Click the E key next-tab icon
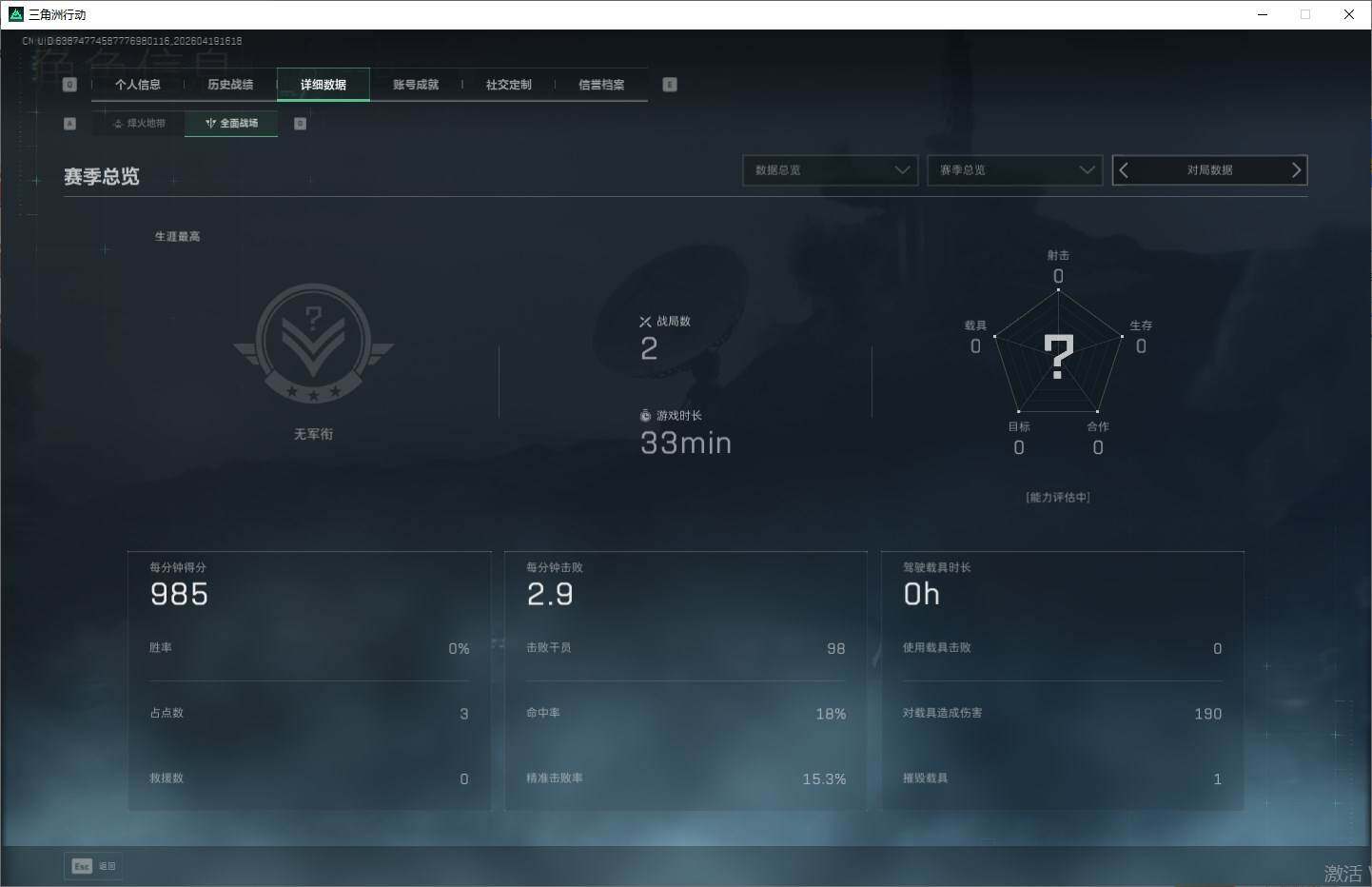Screen dimensions: 1372x887 point(670,85)
